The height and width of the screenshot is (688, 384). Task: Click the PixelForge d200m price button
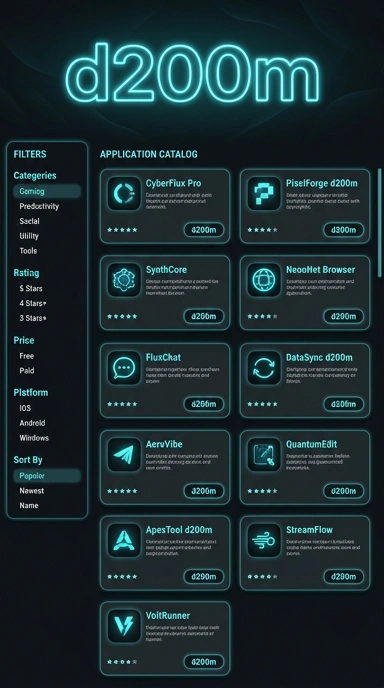pyautogui.click(x=344, y=229)
